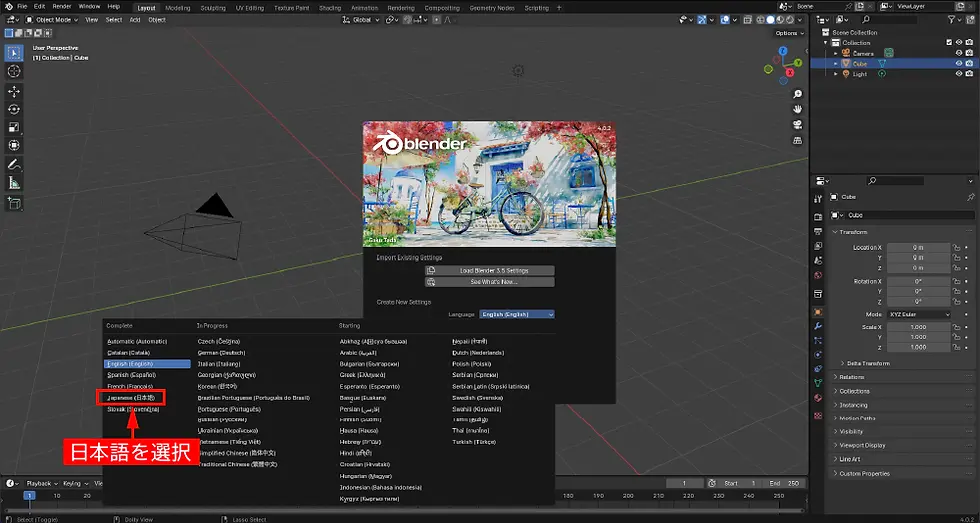Toggle X-ray view in viewport header
This screenshot has width=980, height=523.
click(748, 19)
